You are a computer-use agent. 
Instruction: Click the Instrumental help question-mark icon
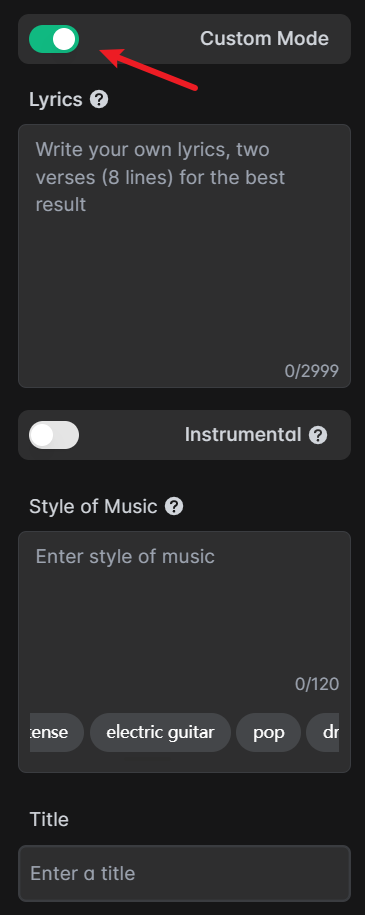point(318,435)
